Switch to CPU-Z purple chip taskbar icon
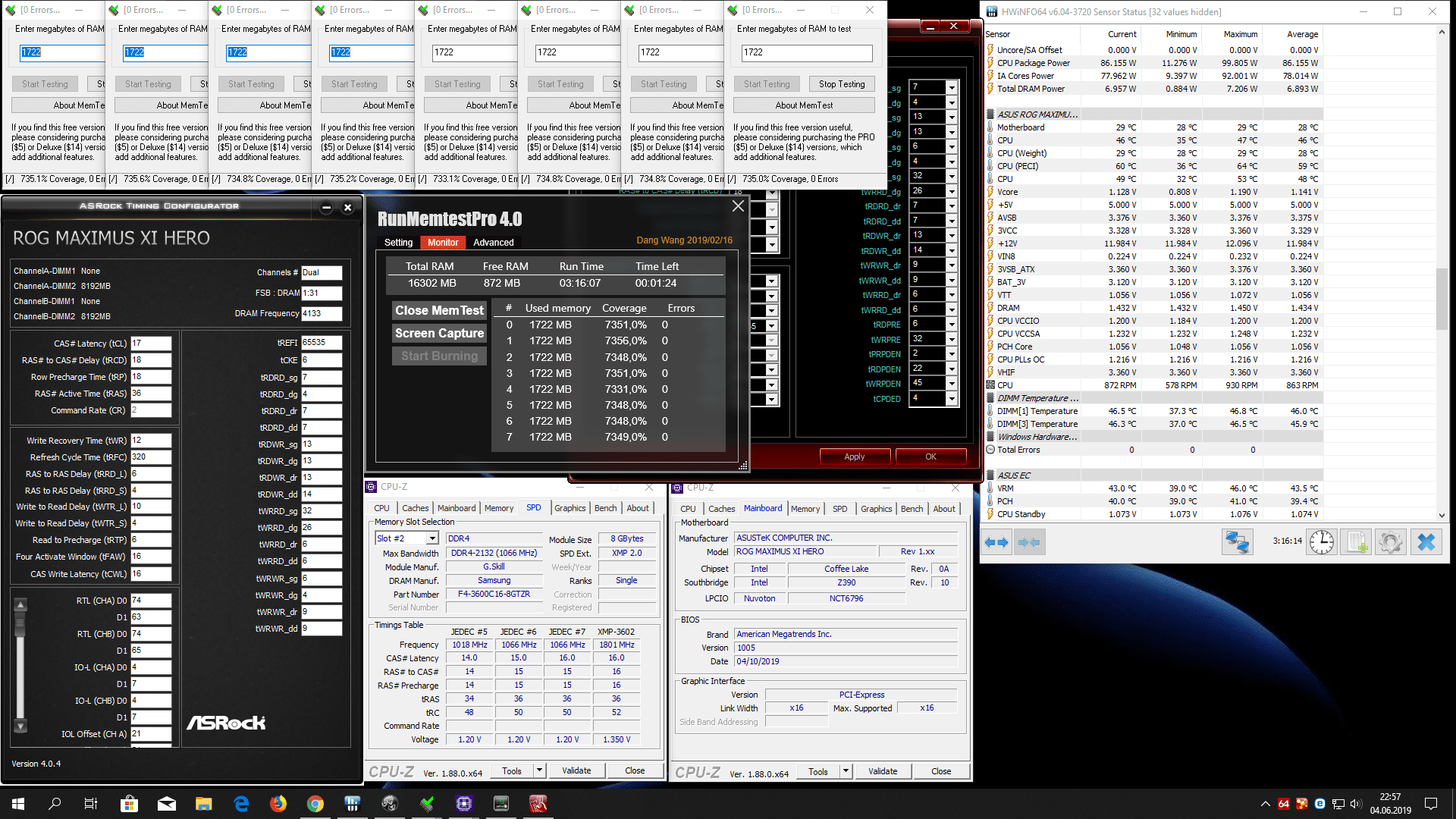 pyautogui.click(x=464, y=804)
